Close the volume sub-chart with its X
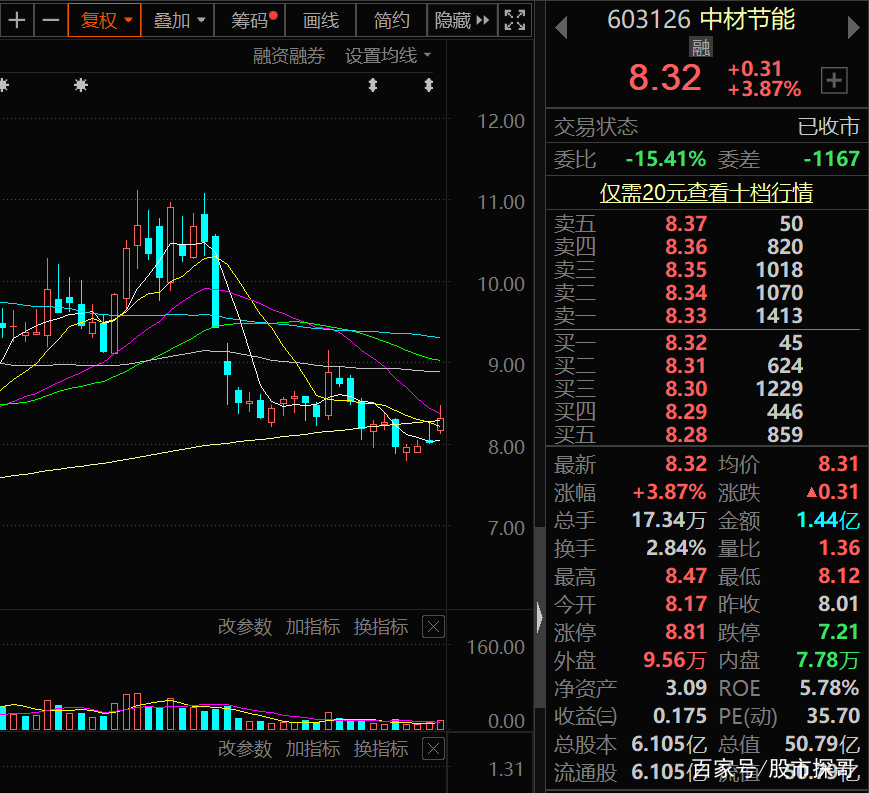Viewport: 869px width, 793px height. click(433, 627)
